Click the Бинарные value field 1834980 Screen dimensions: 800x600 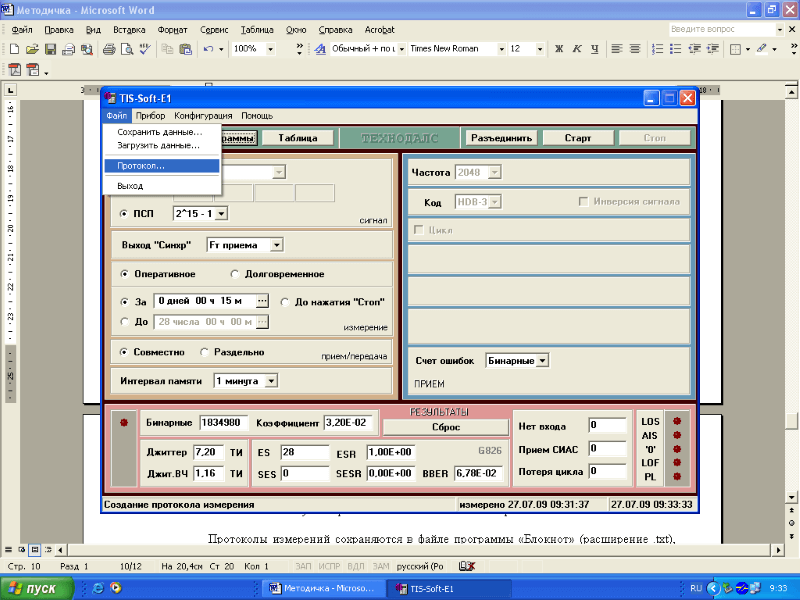pyautogui.click(x=223, y=422)
